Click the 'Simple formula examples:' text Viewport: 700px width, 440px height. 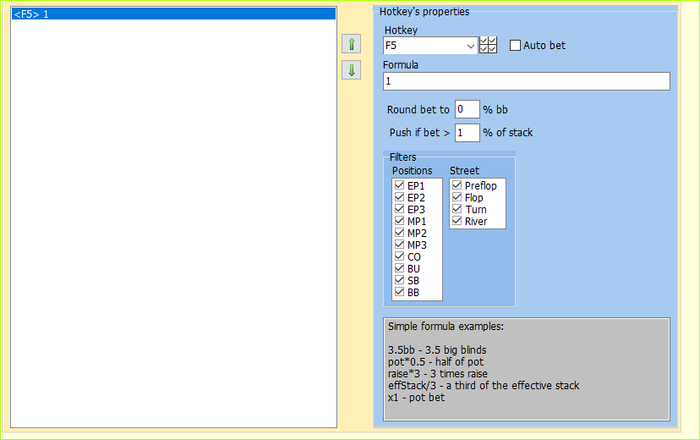[x=446, y=326]
